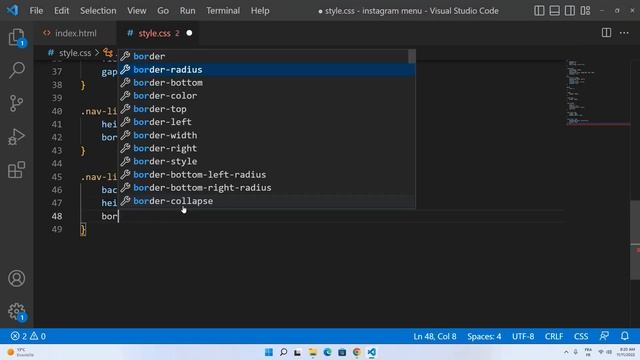Open the Edit menu
This screenshot has width=640, height=360.
coord(62,11)
